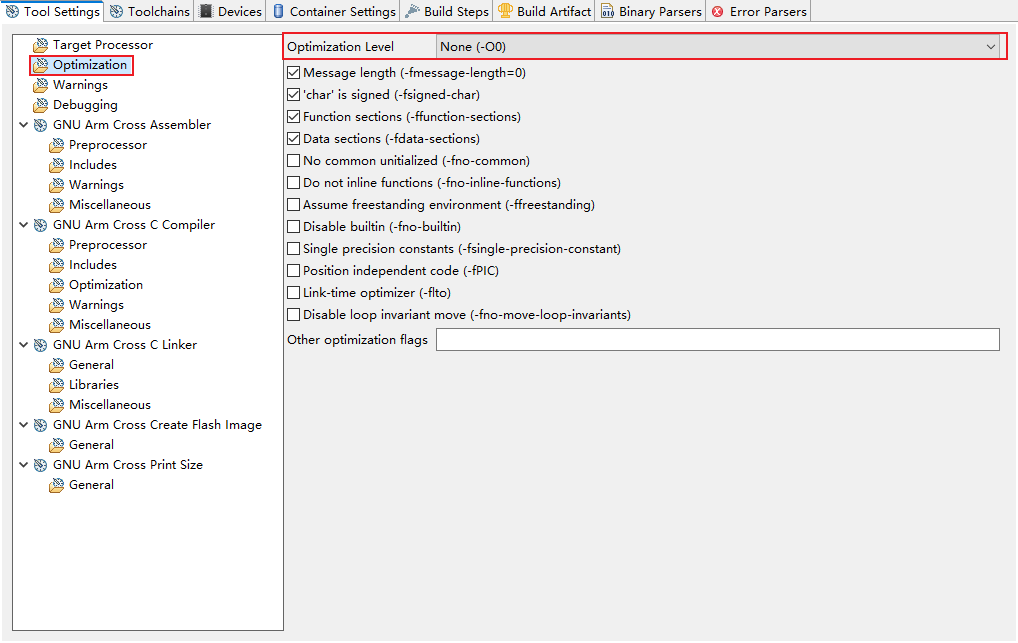
Task: Select Debugging in the settings tree
Action: [x=85, y=105]
